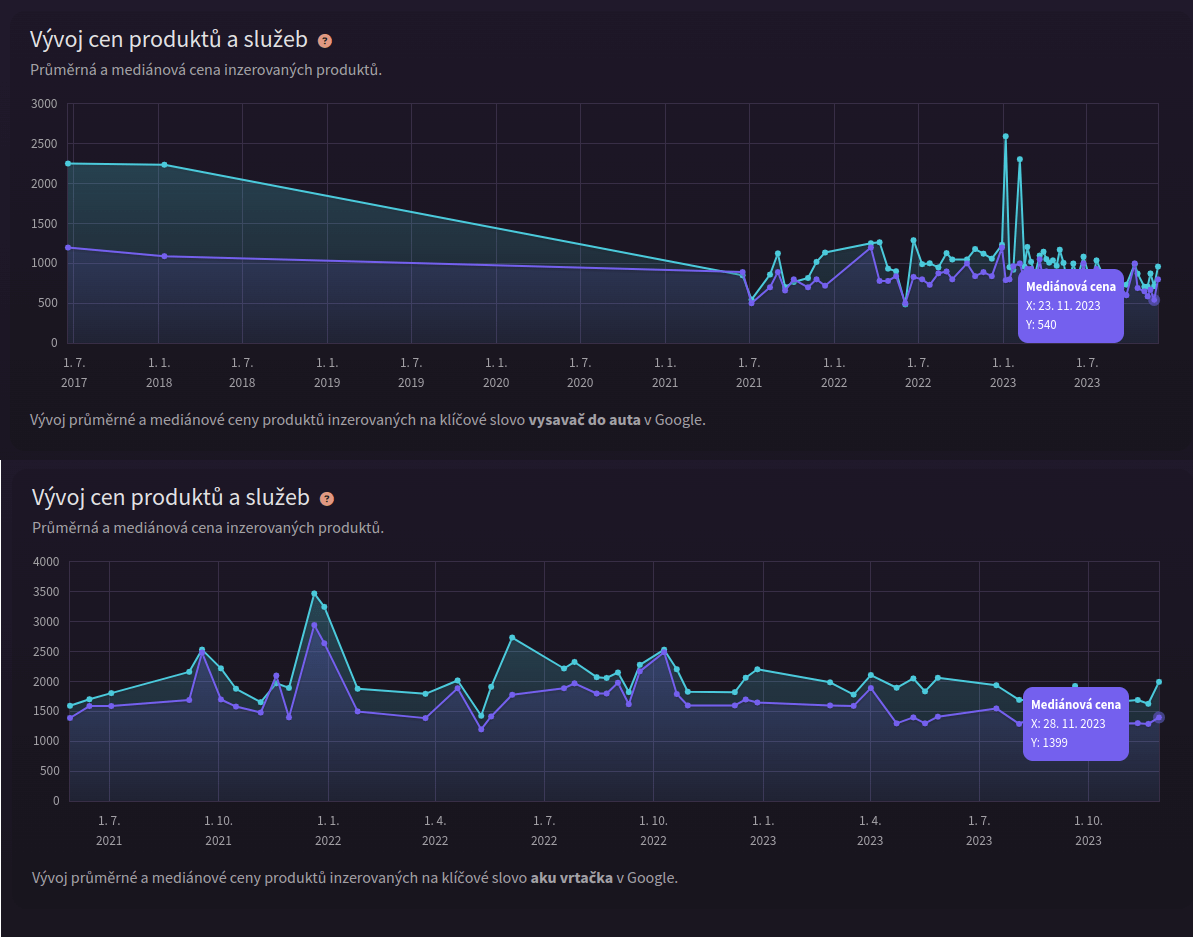Click the average-price spike near 2300 in the vysavač chart
The width and height of the screenshot is (1193, 937).
click(x=1020, y=159)
